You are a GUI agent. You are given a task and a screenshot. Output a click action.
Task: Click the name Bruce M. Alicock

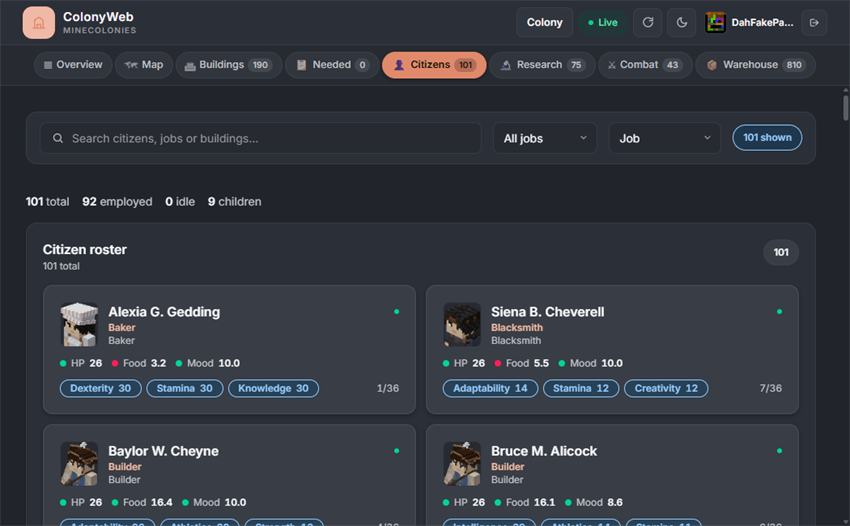pos(544,451)
